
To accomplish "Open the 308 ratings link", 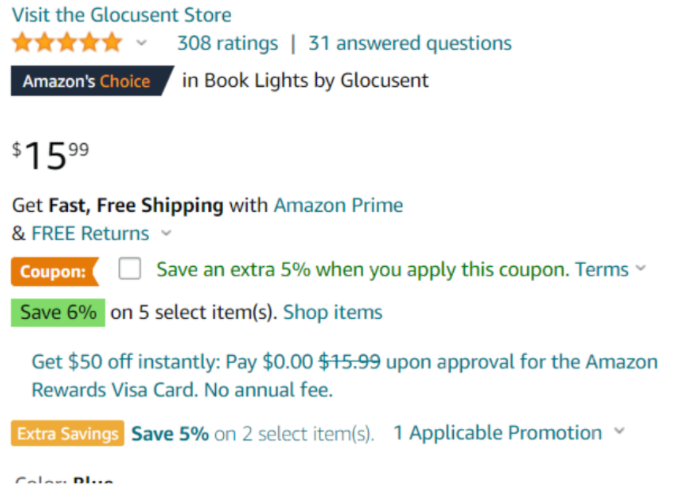I will pyautogui.click(x=227, y=43).
